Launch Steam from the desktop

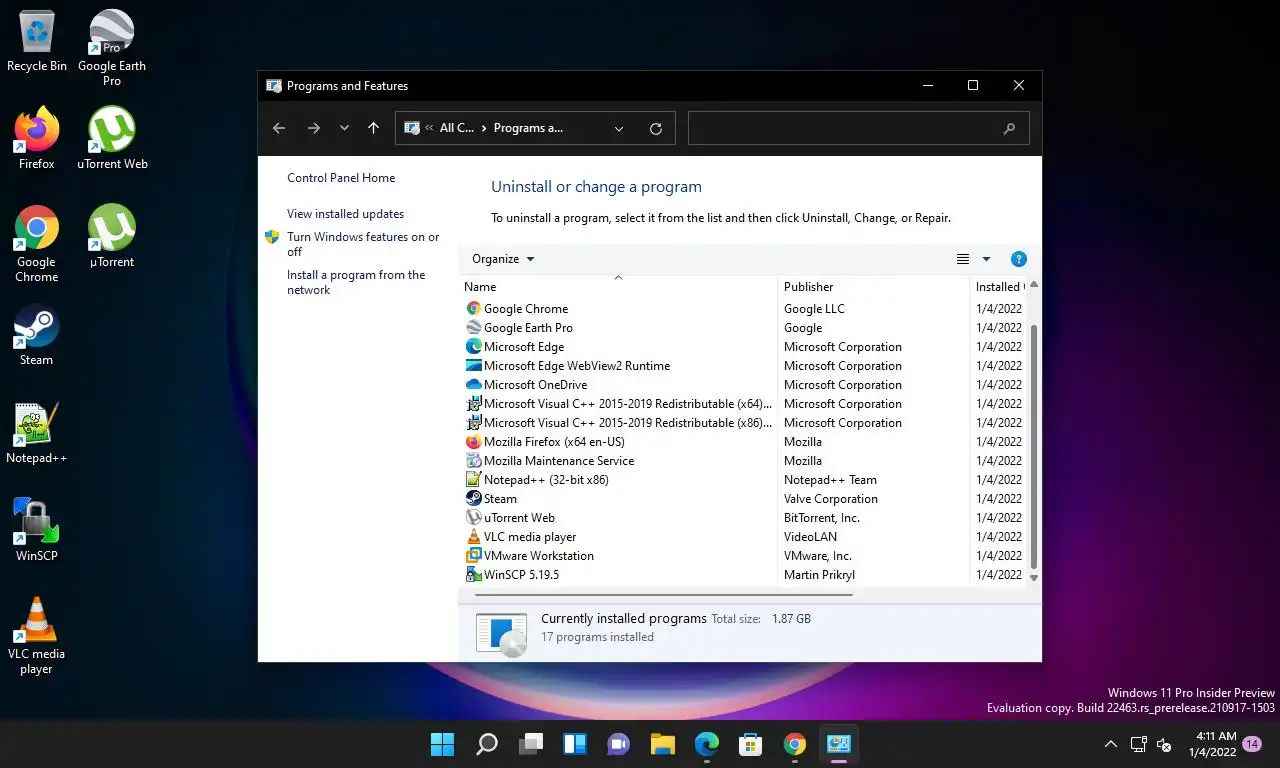click(37, 335)
